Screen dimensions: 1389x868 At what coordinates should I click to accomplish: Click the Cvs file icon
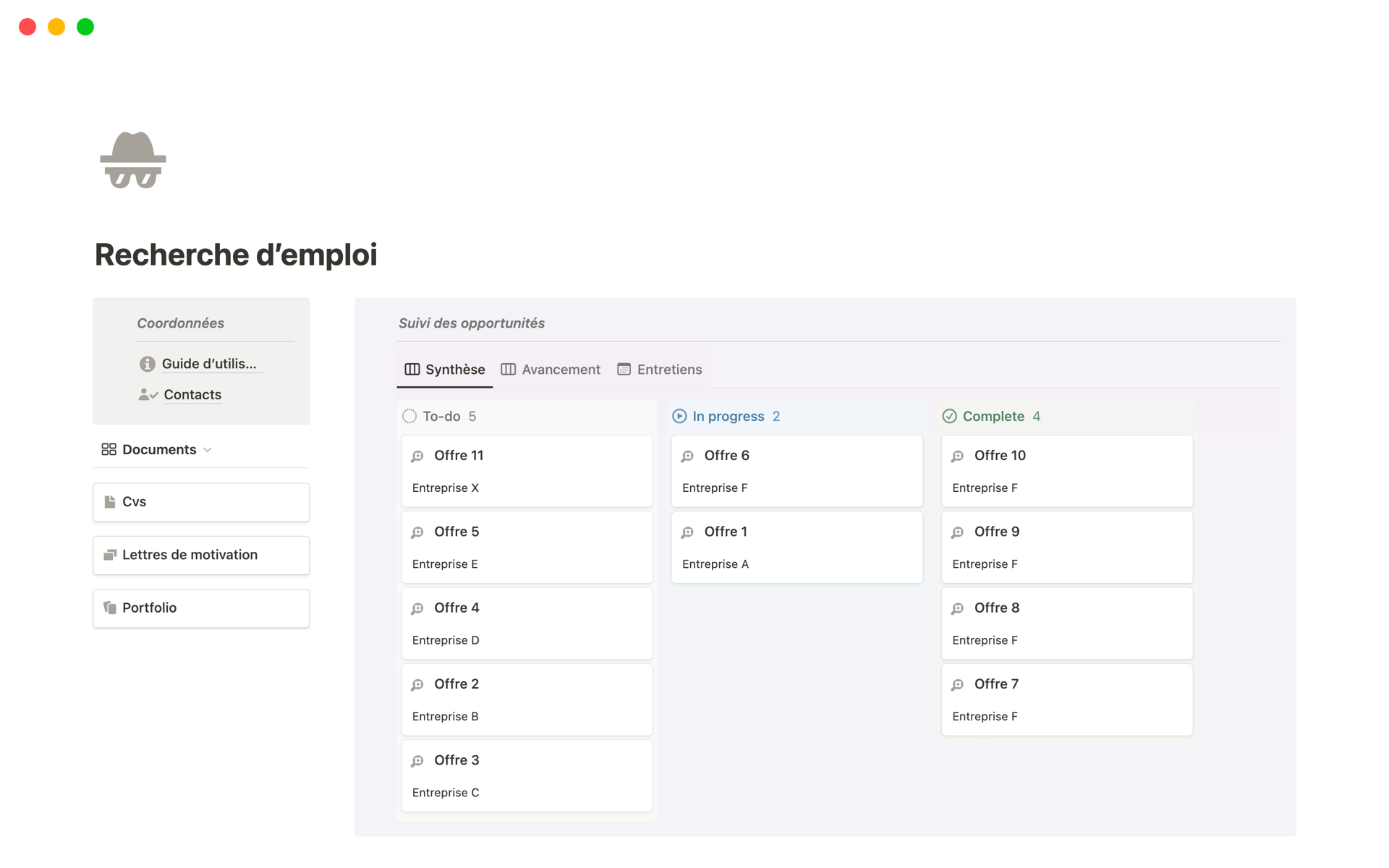pyautogui.click(x=110, y=502)
